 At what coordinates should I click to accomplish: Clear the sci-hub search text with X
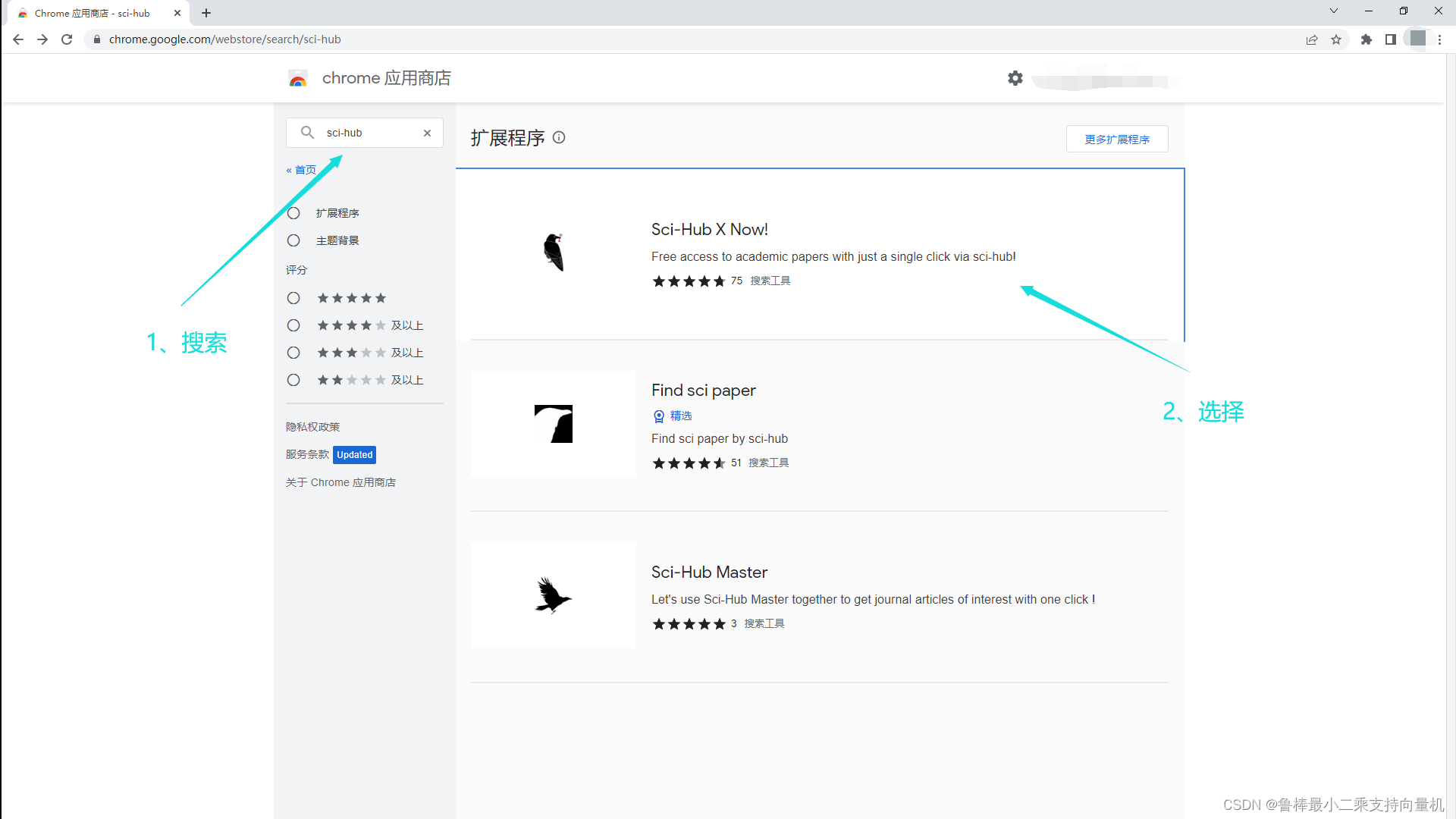[428, 133]
